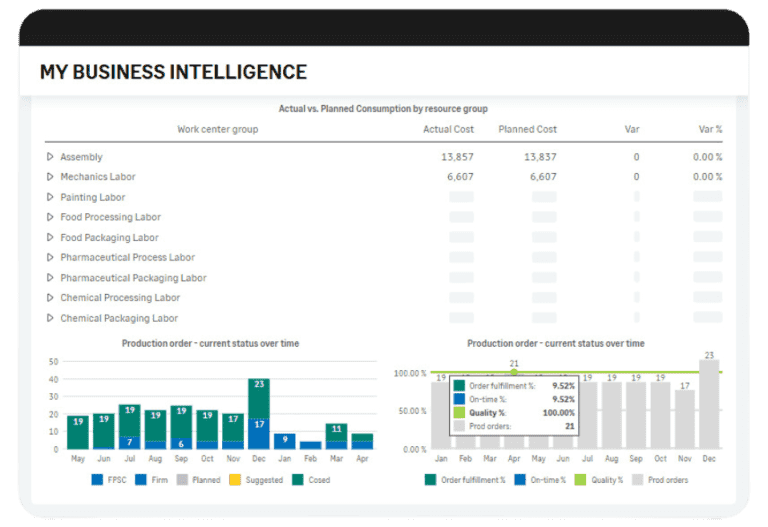Click the April data point labeled 21
The width and height of the screenshot is (768, 527).
[x=514, y=372]
